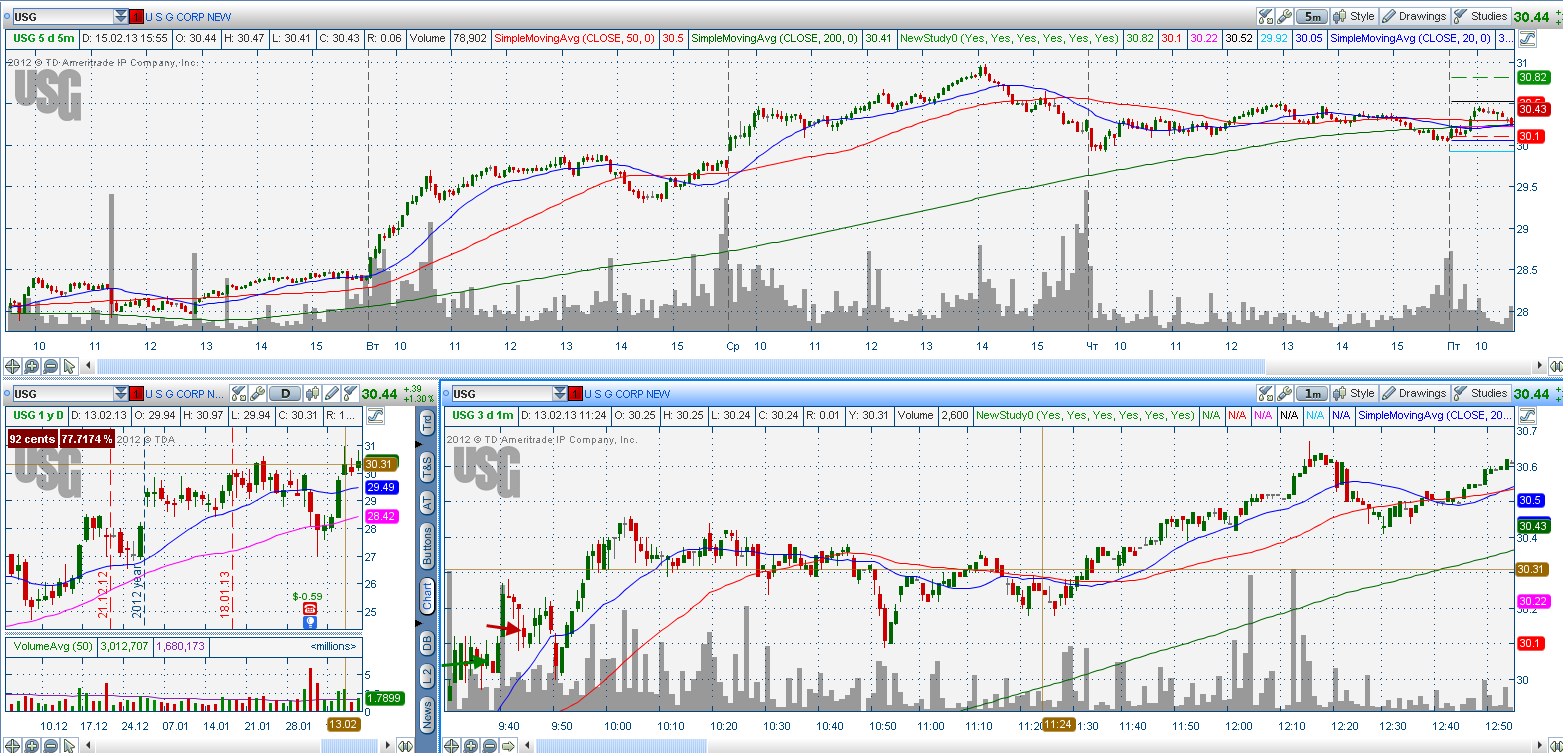
Task: Open the L2 side tab
Action: click(x=427, y=676)
